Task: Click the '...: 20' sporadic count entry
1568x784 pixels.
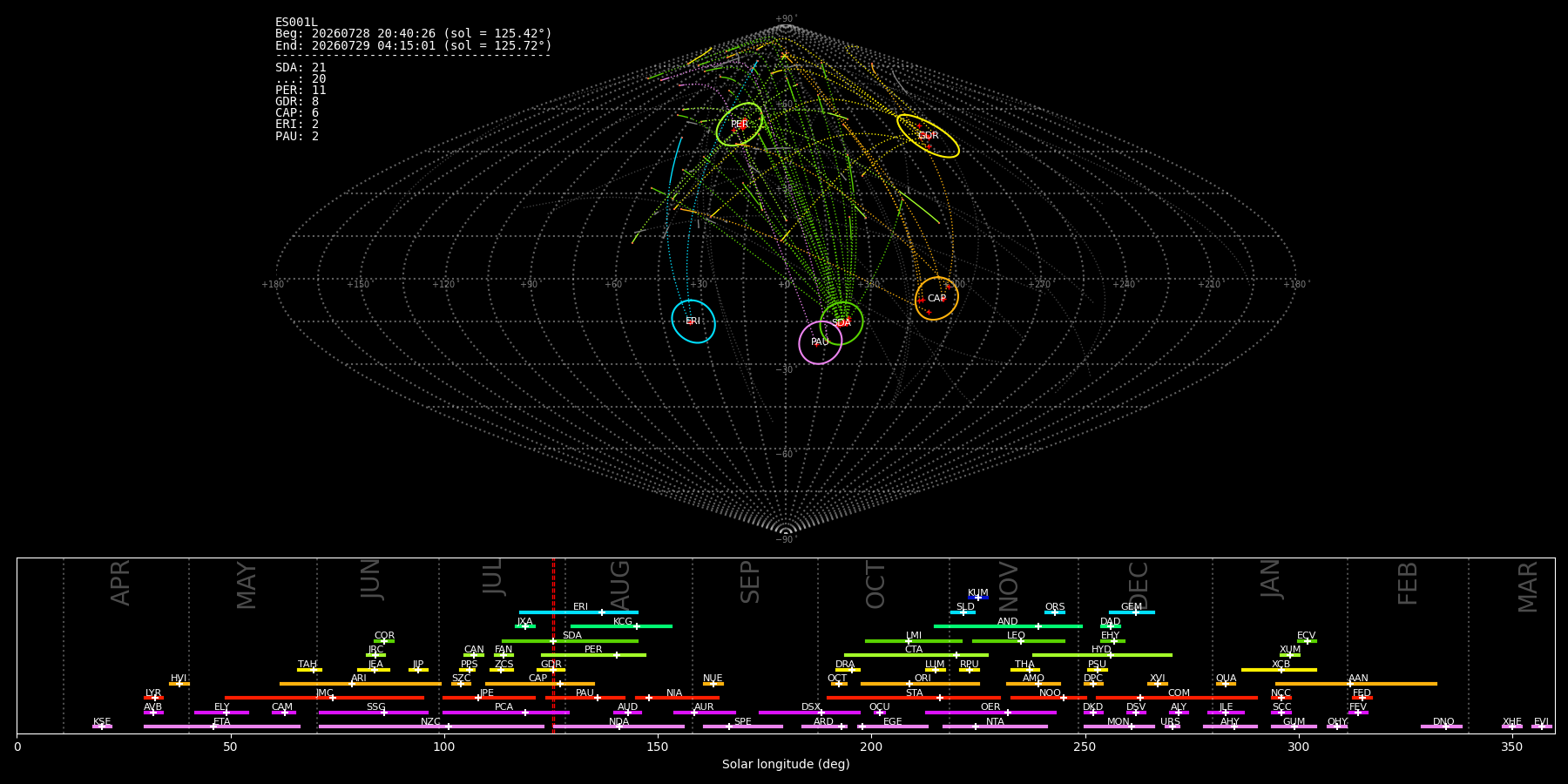Action: (301, 78)
